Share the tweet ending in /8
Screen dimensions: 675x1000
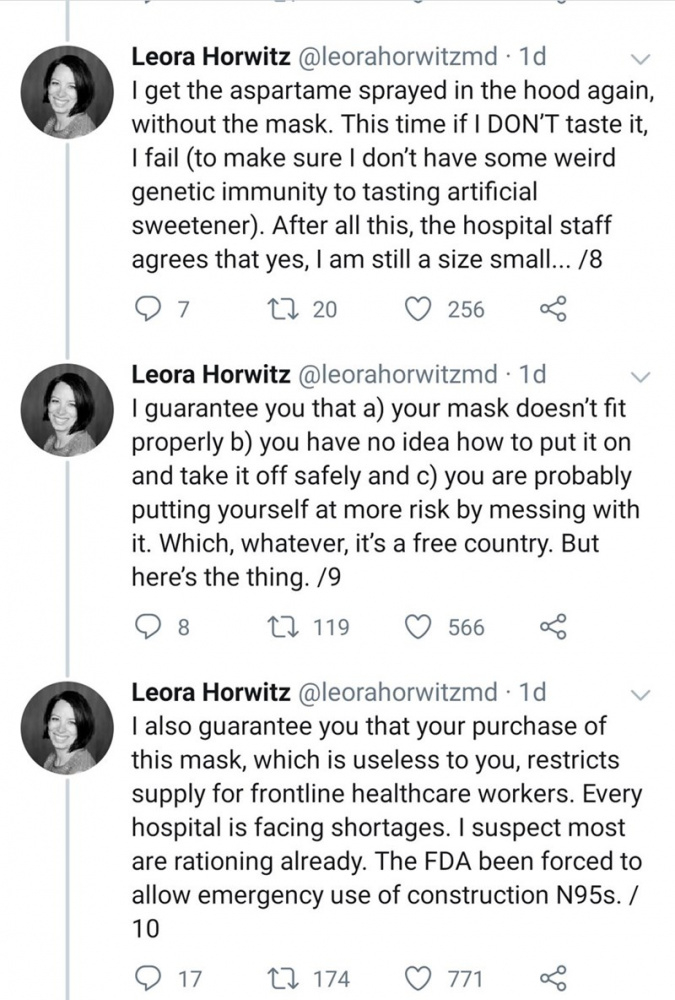click(x=553, y=310)
